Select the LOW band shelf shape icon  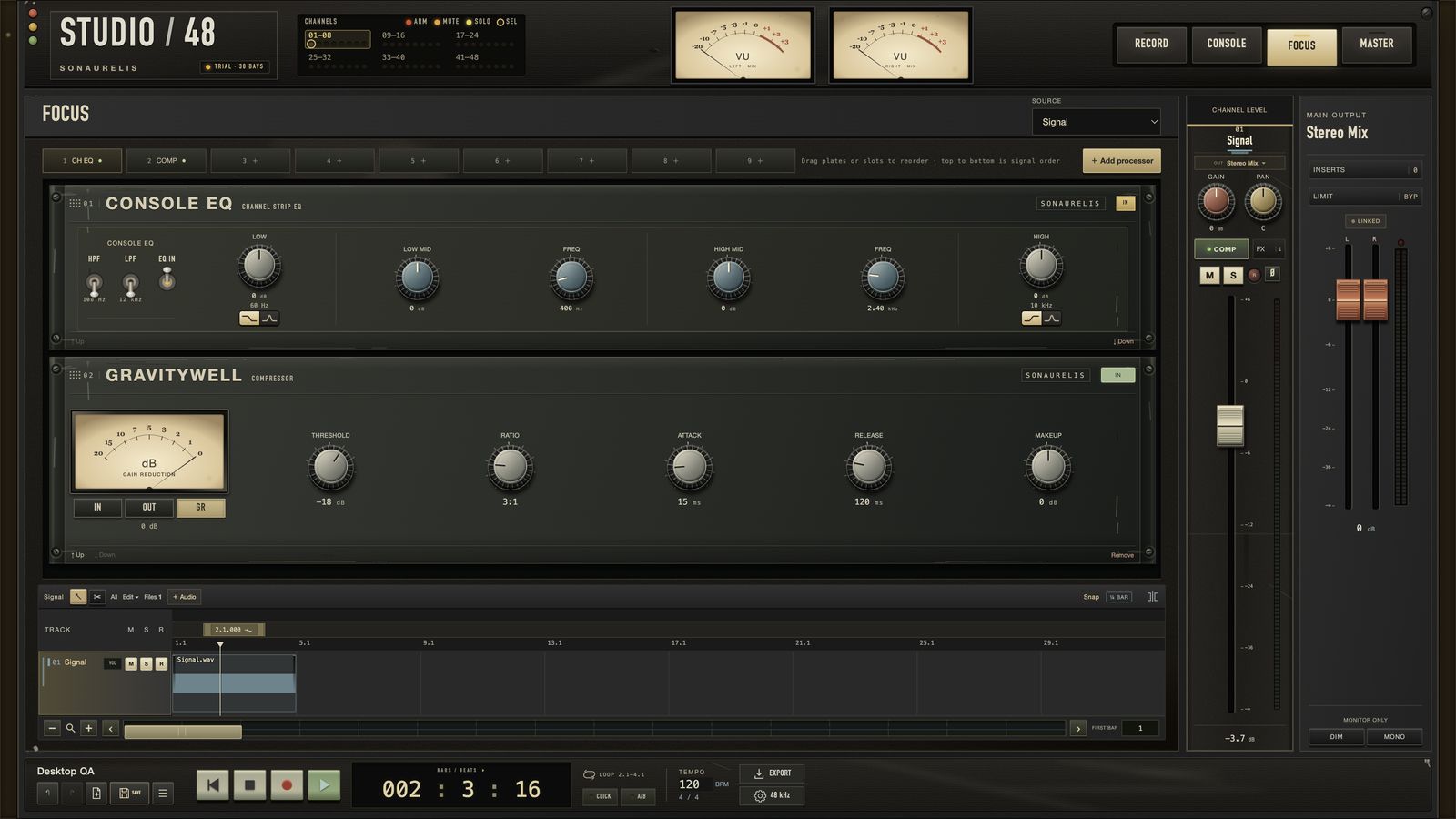248,318
